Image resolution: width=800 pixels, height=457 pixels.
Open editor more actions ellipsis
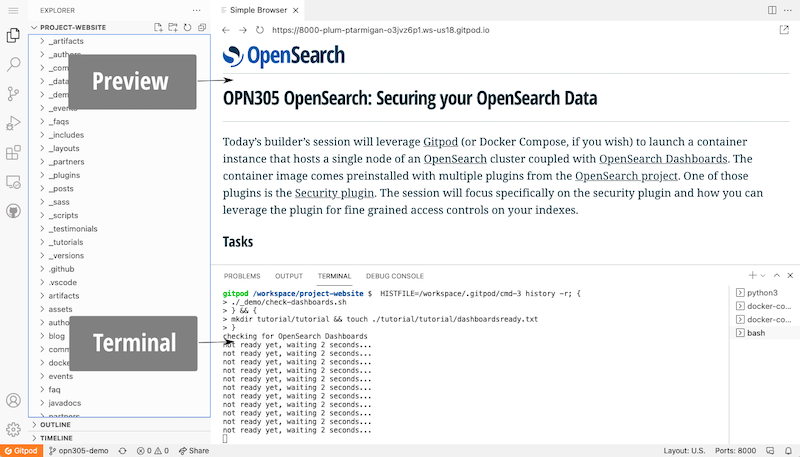(788, 10)
